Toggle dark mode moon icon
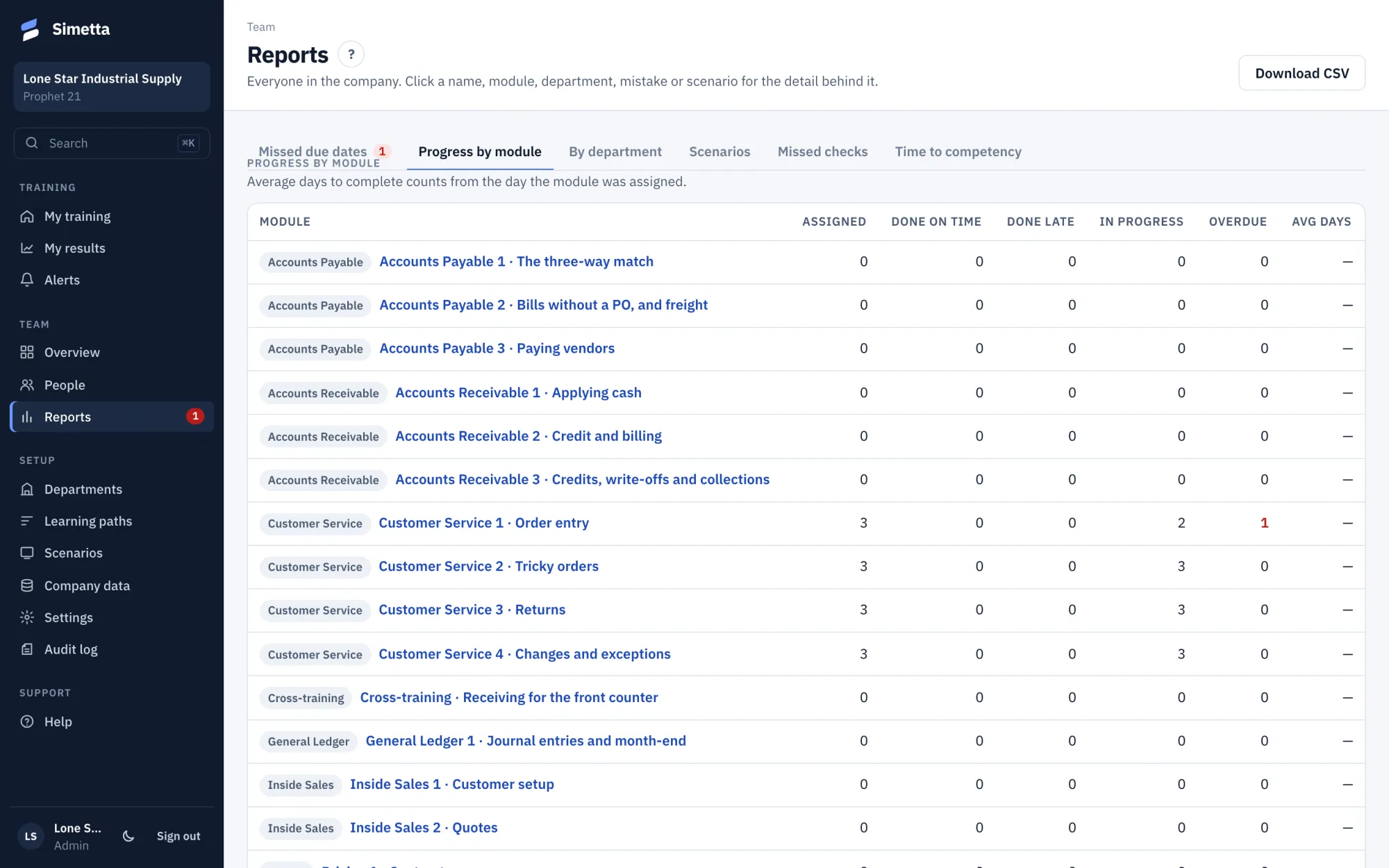The height and width of the screenshot is (868, 1389). 128,836
